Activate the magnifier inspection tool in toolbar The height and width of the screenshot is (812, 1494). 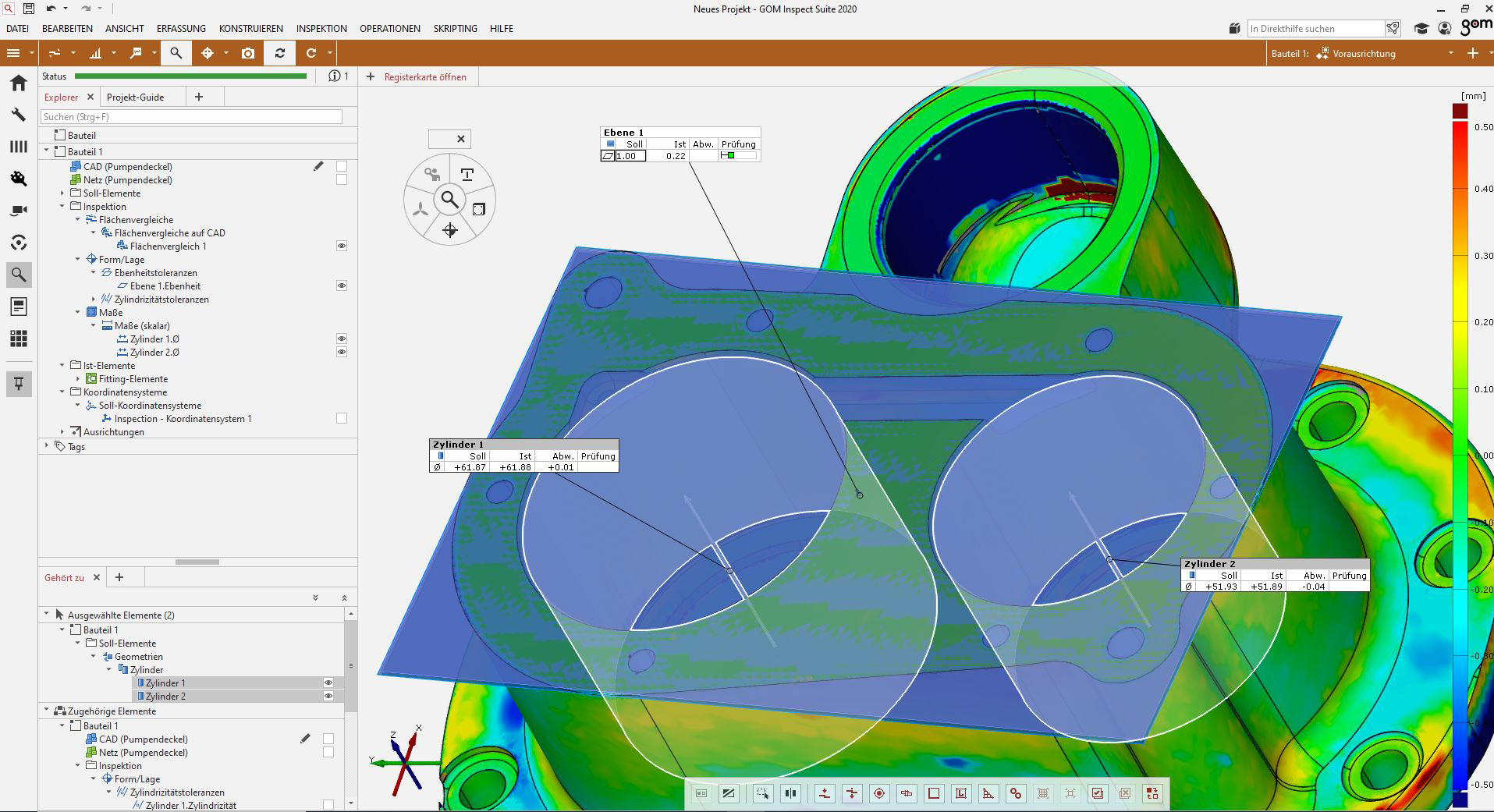[176, 53]
